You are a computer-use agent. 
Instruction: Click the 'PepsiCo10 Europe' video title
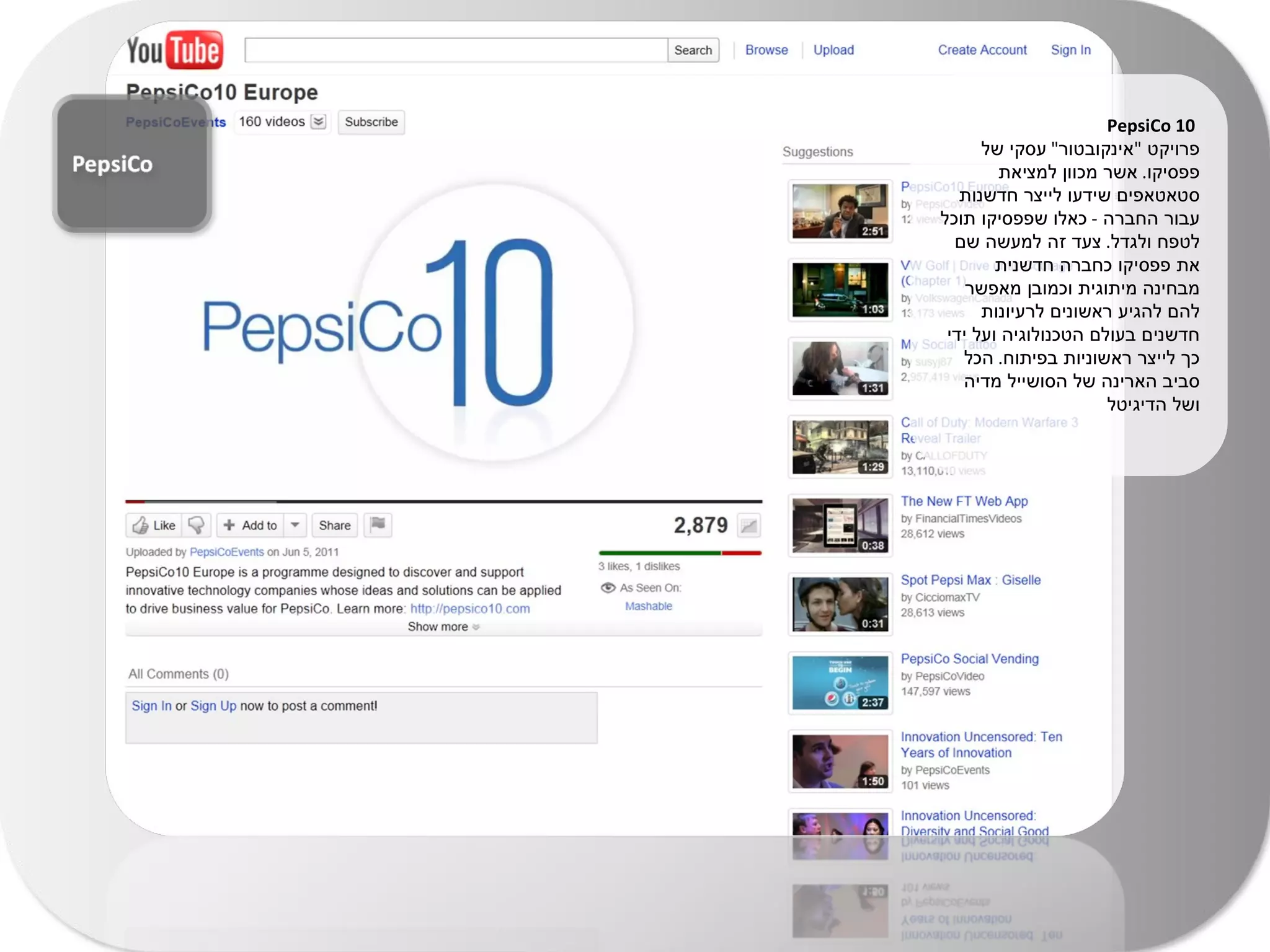point(221,92)
